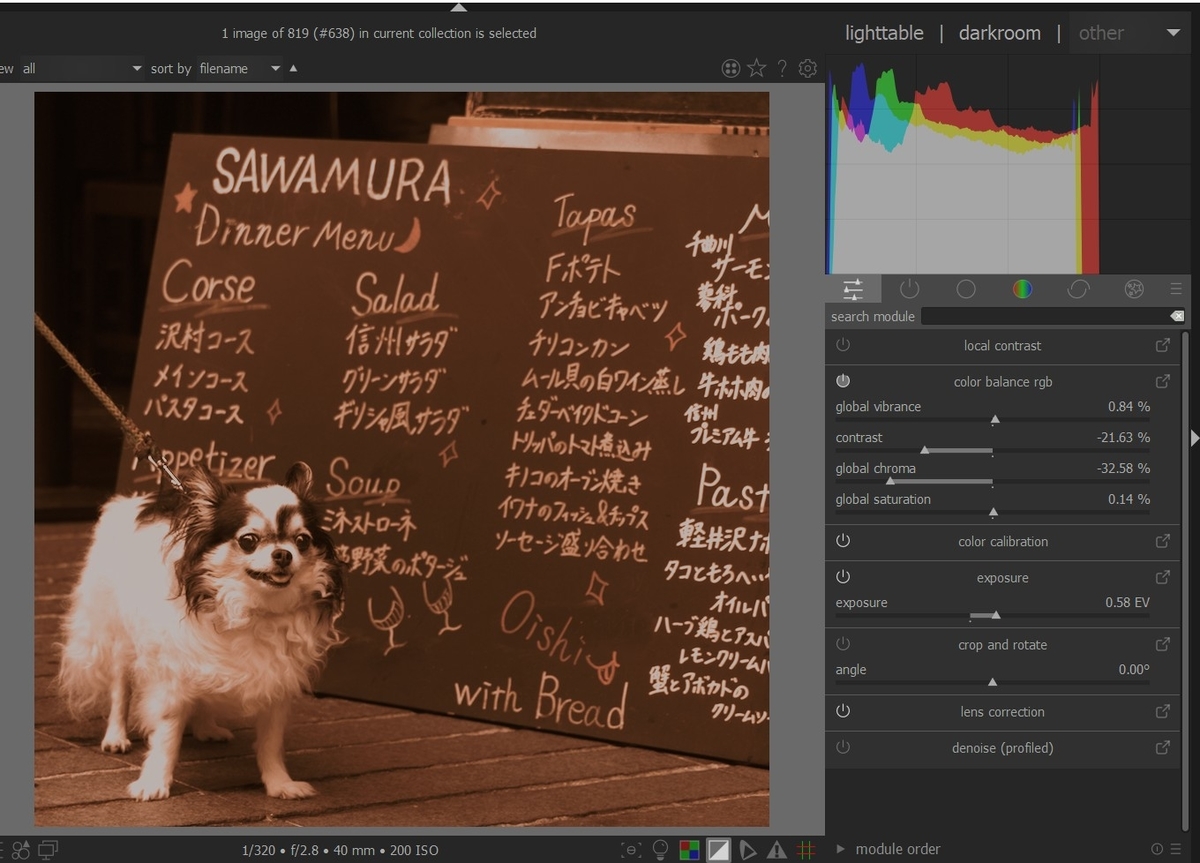Toggle guides and grid overlay icon
Image resolution: width=1200 pixels, height=863 pixels.
tap(806, 850)
